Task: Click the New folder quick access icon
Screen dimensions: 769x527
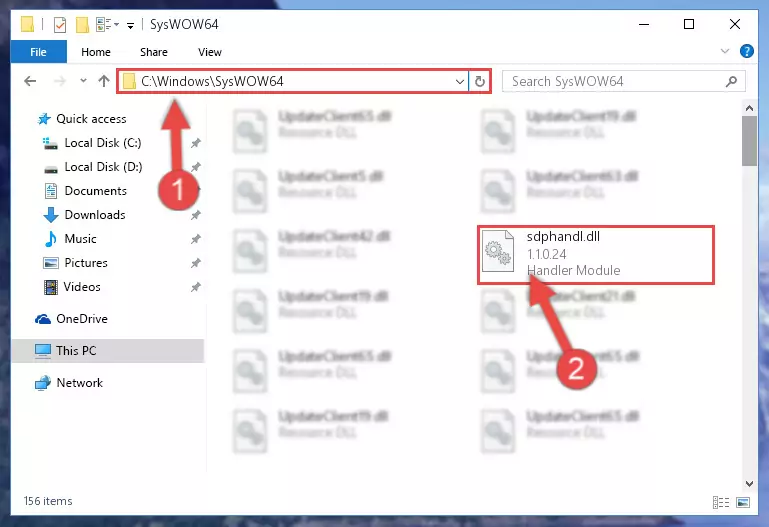Action: 82,25
